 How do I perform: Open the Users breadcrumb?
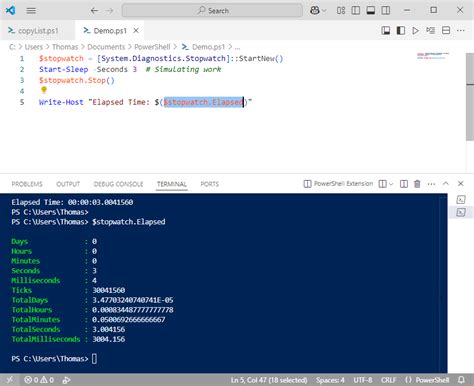[34, 47]
